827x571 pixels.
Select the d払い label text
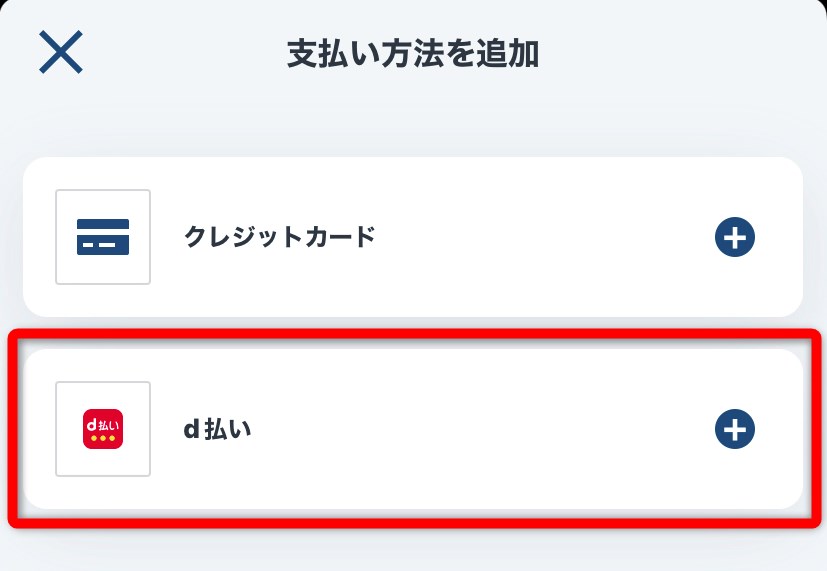(217, 430)
